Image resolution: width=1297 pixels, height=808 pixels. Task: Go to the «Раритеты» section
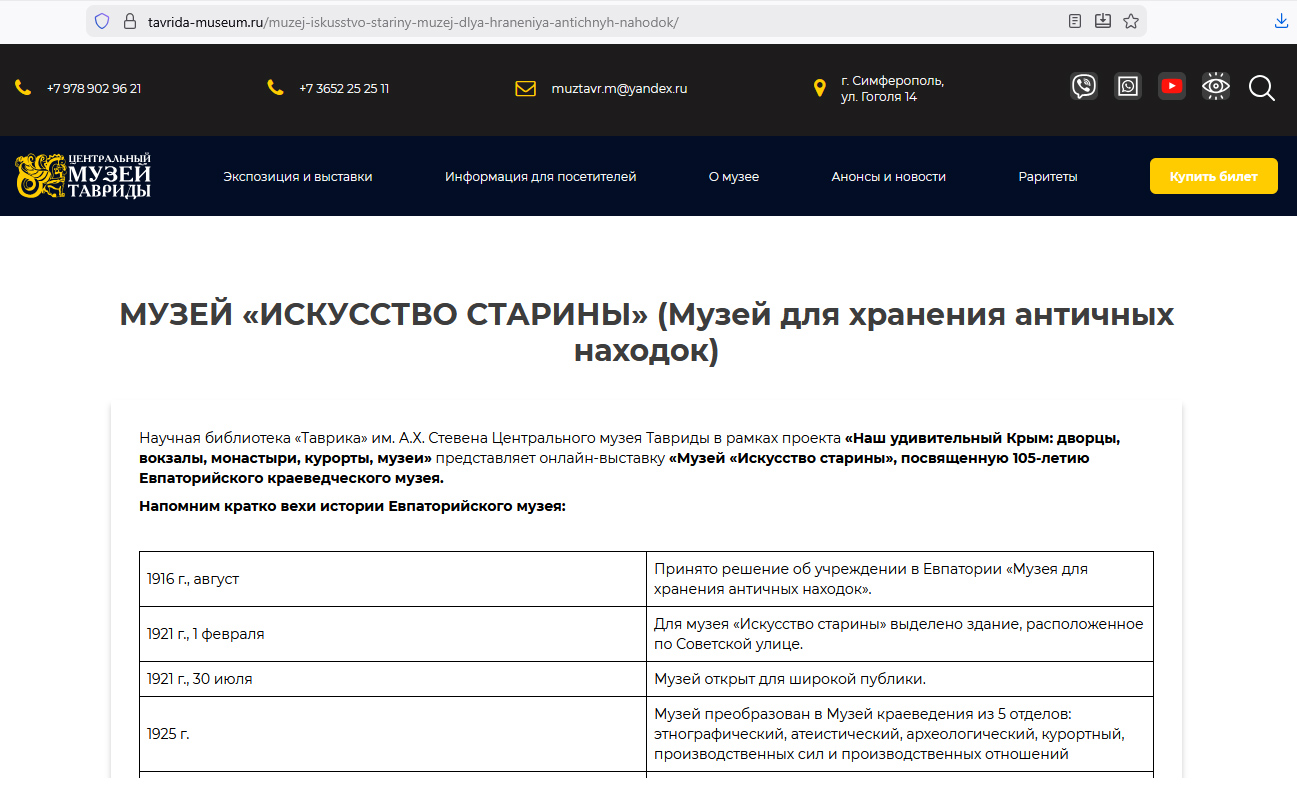1048,177
